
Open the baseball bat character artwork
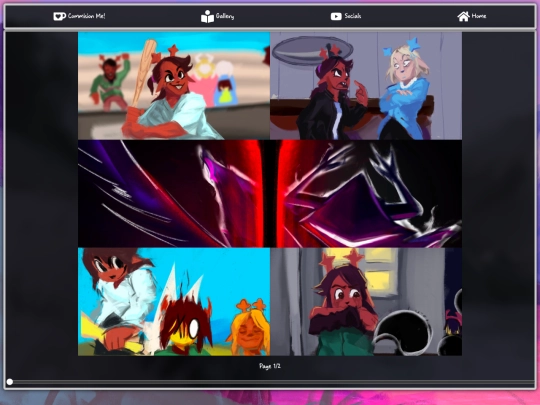pos(174,86)
